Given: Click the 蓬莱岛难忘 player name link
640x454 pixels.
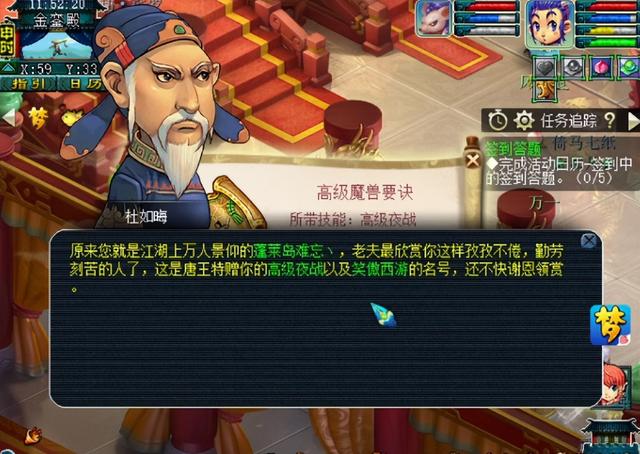Looking at the screenshot, I should click(x=293, y=251).
